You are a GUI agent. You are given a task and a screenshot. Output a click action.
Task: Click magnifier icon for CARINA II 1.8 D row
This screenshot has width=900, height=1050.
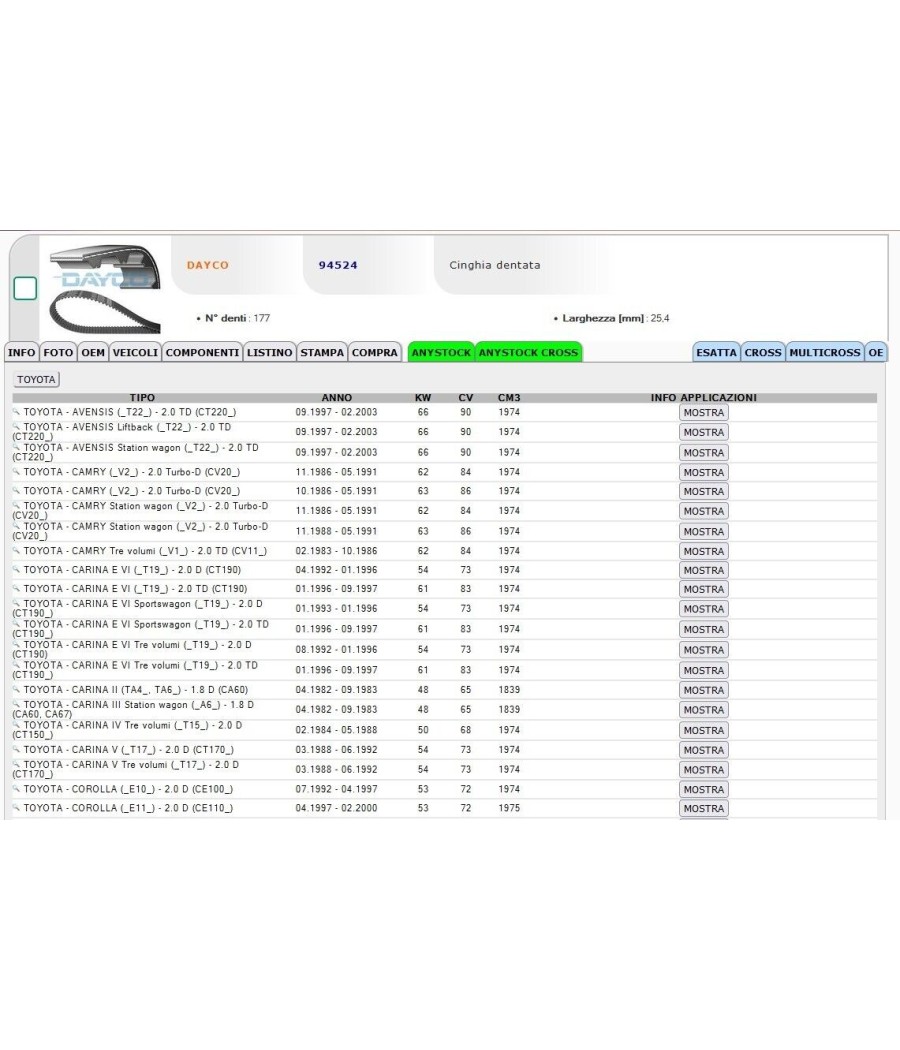click(16, 689)
